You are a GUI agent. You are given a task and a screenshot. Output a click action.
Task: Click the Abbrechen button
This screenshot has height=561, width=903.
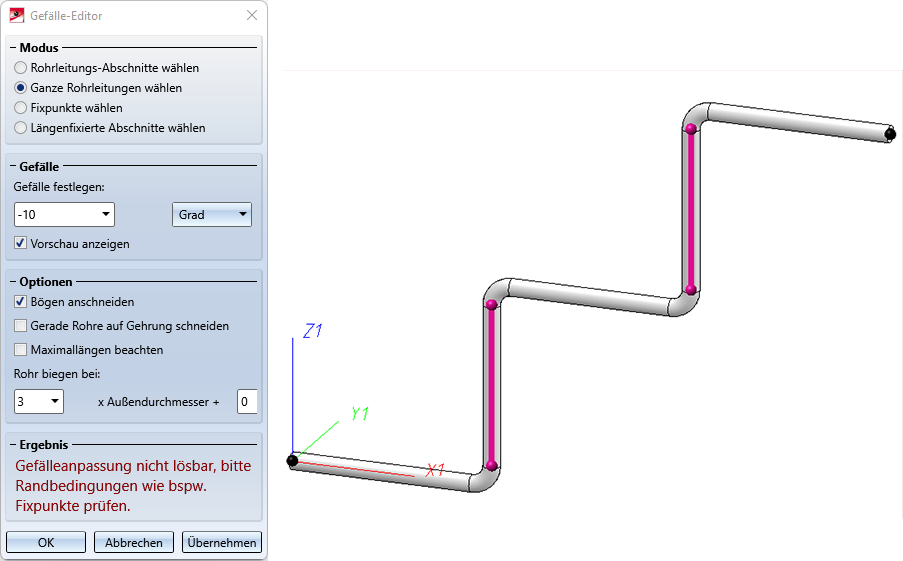pos(134,543)
